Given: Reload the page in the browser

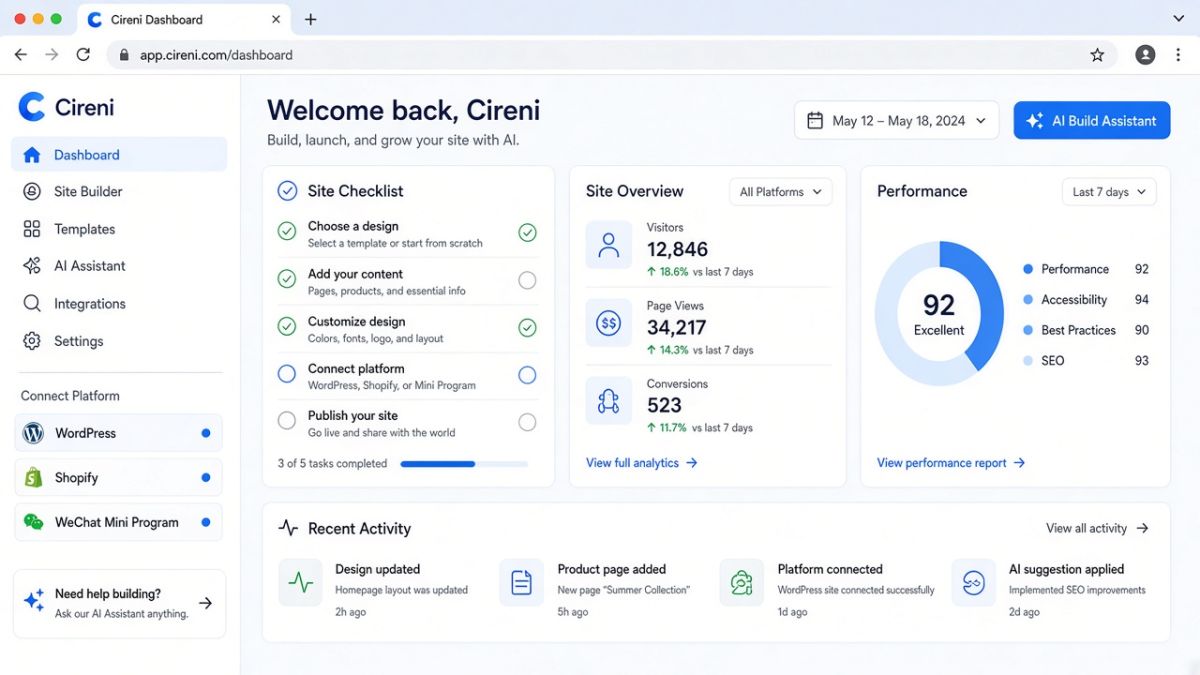Looking at the screenshot, I should pos(83,55).
